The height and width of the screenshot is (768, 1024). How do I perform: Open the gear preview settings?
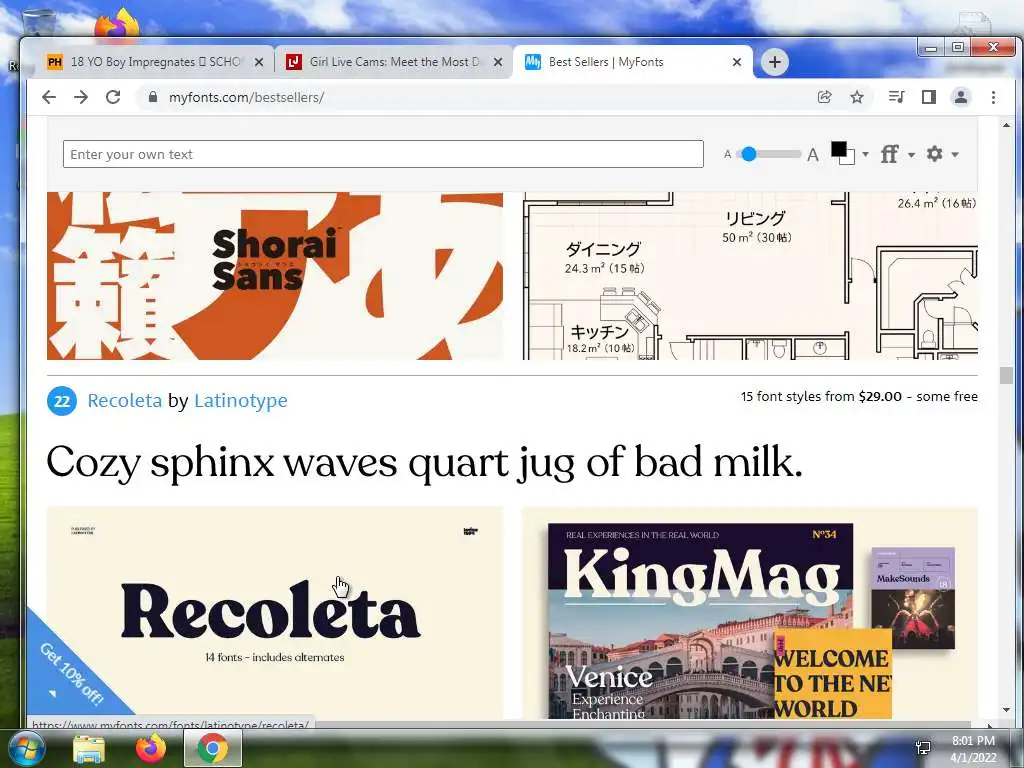point(935,154)
